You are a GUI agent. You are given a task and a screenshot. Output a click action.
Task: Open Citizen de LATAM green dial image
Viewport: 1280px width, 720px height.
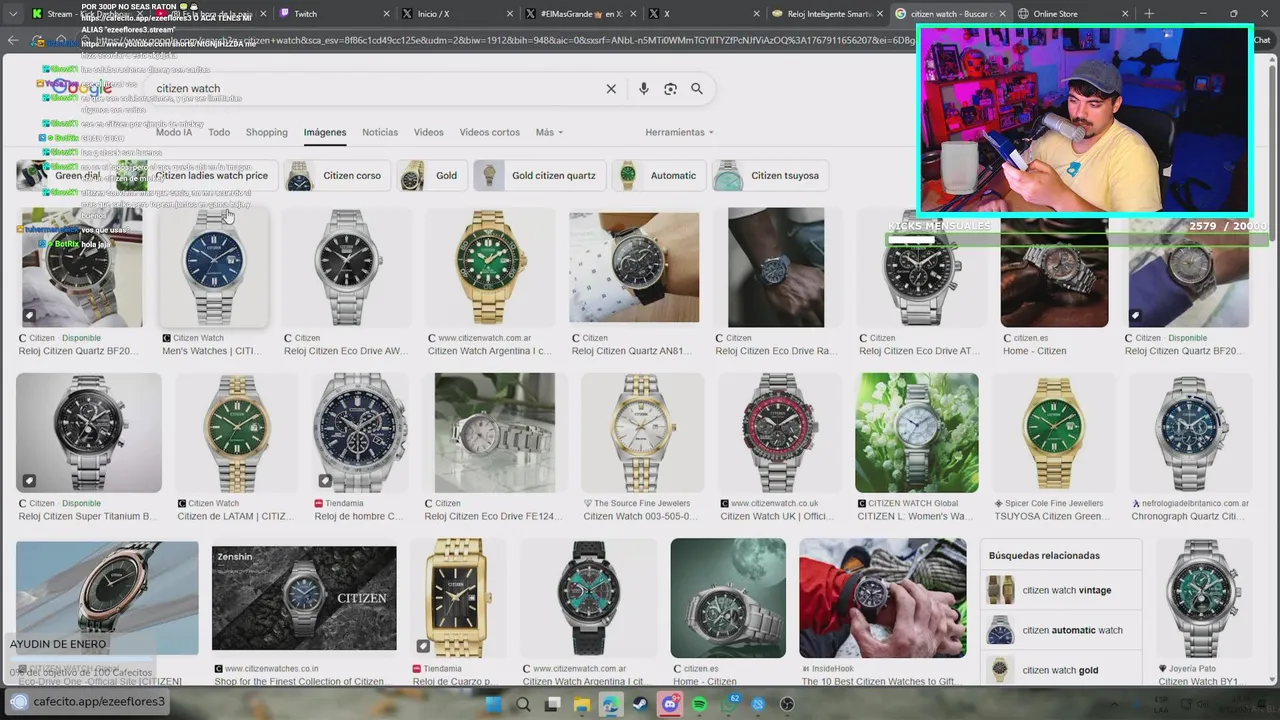coord(237,433)
